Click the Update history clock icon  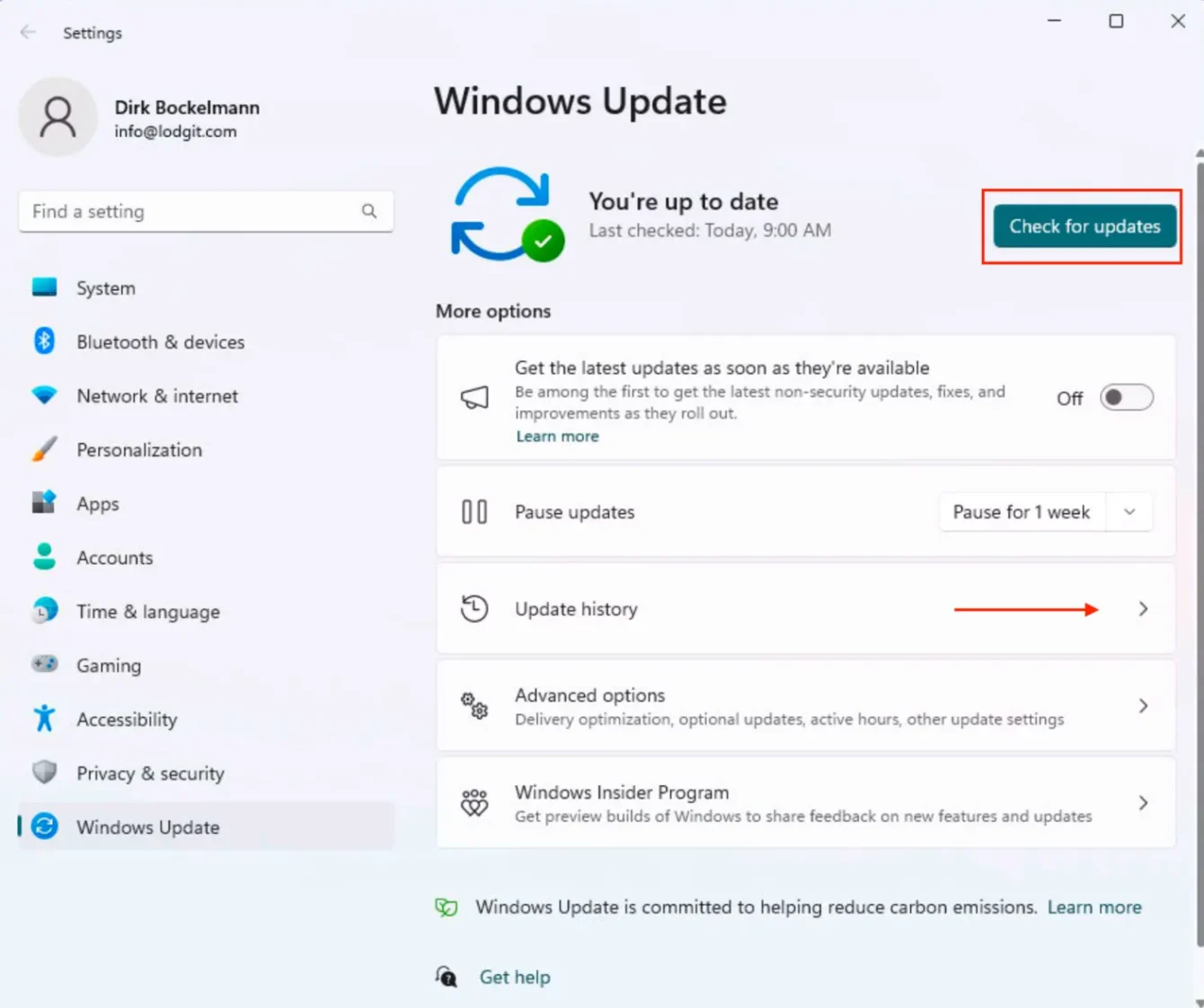tap(474, 609)
